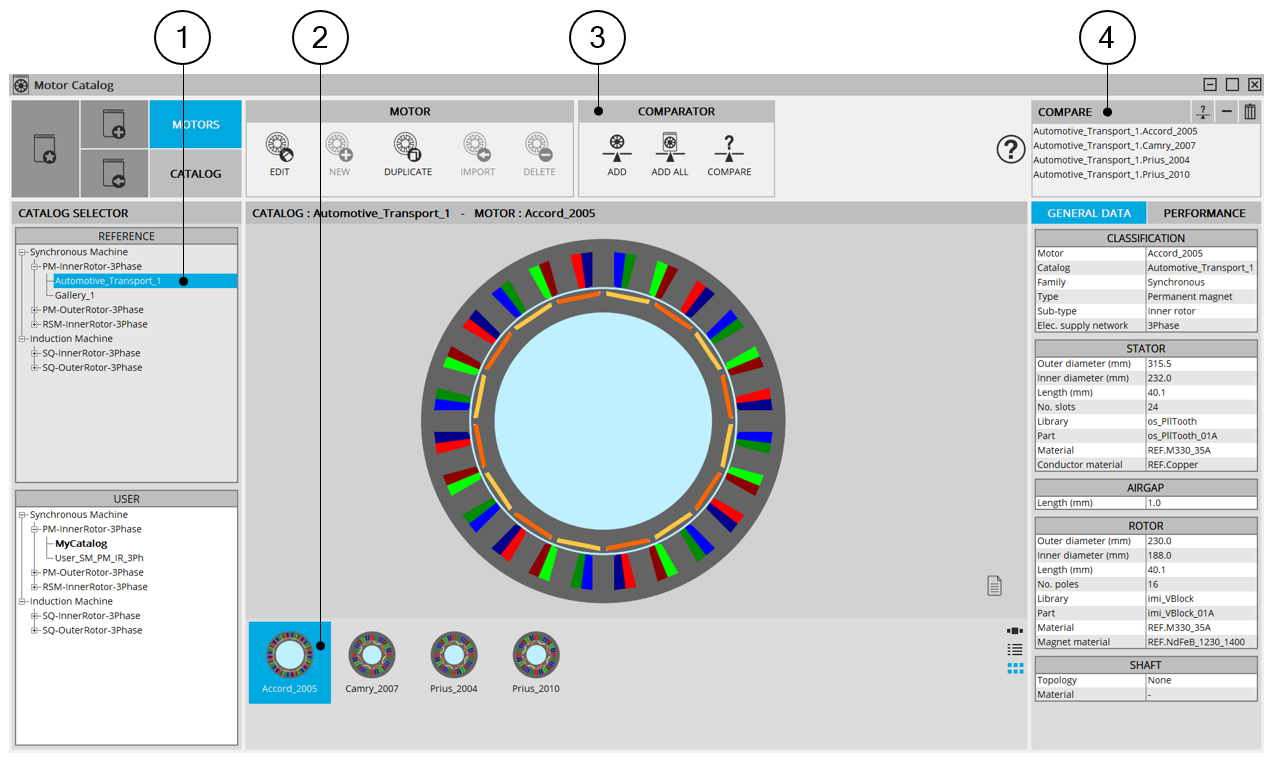
Task: Switch to the Performance tab
Action: tap(1204, 213)
